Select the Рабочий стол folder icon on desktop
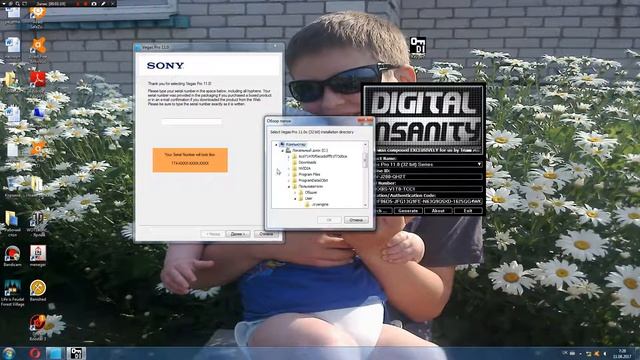This screenshot has height=360, width=640. (12, 223)
